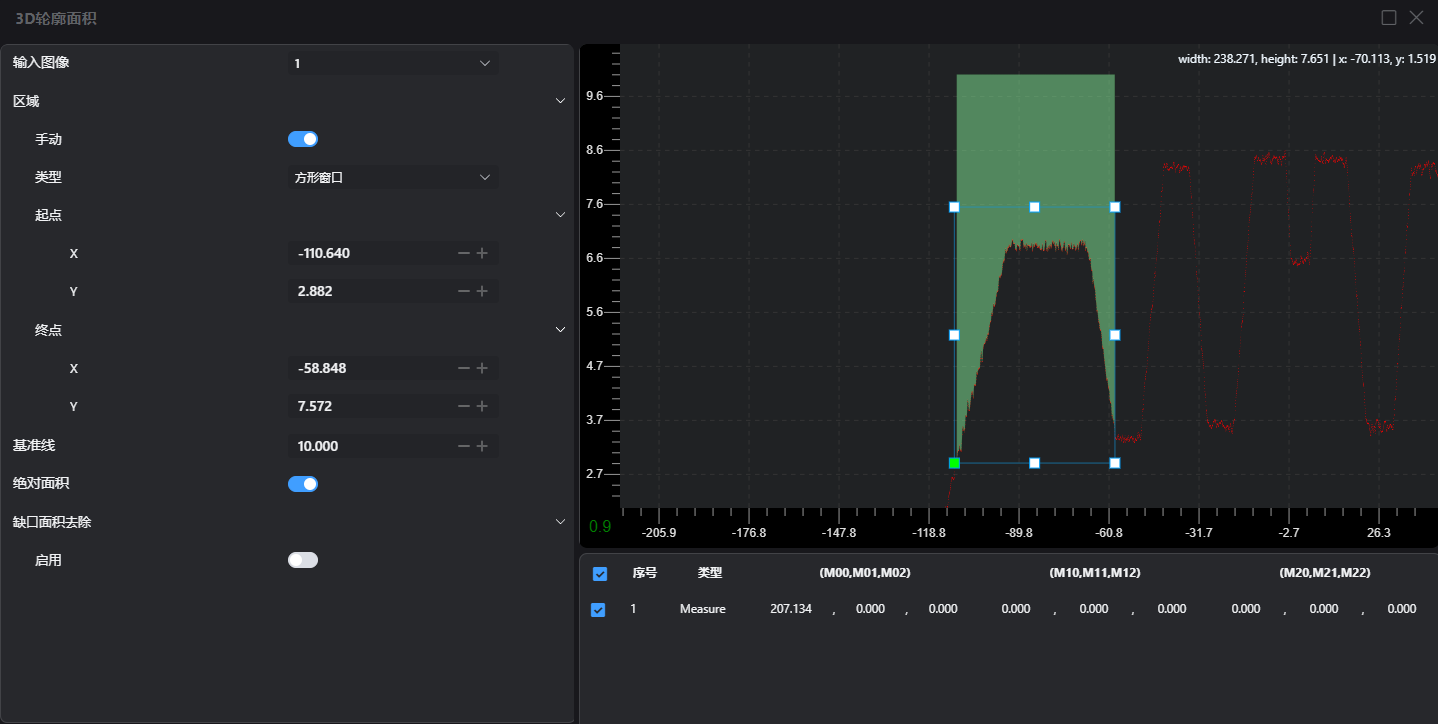This screenshot has width=1438, height=724.
Task: Collapse the 起点 section
Action: tap(560, 215)
